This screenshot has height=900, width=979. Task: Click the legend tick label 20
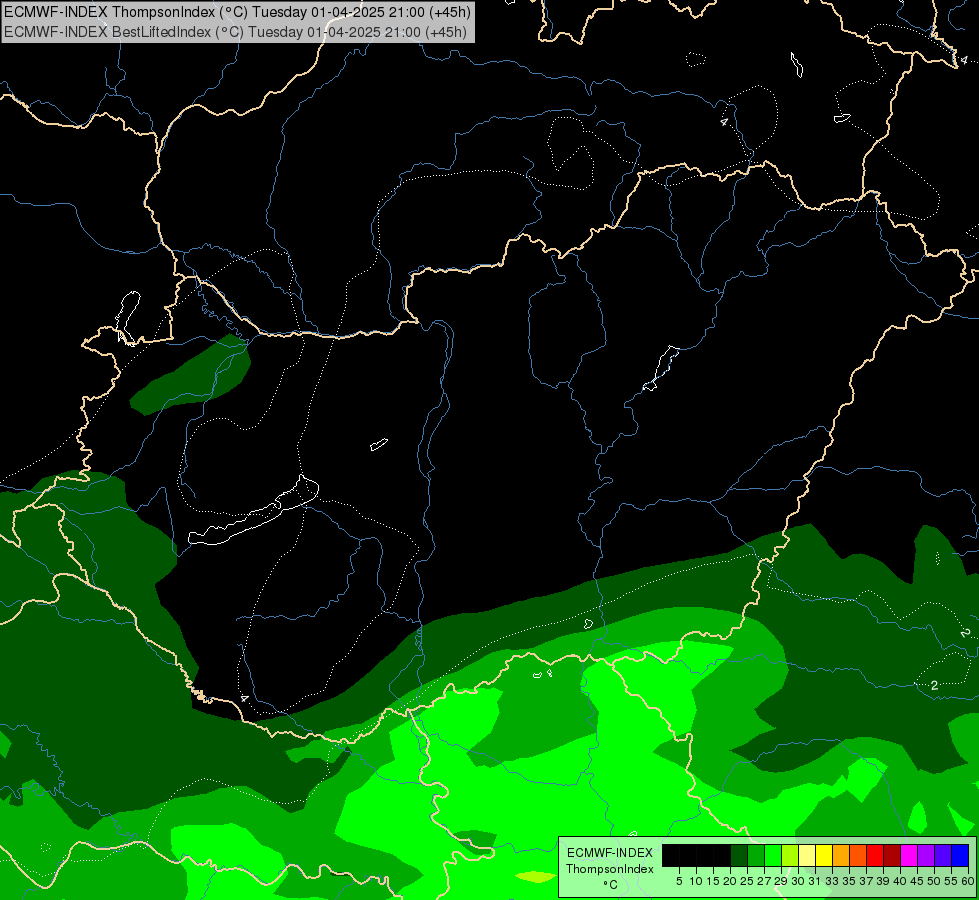pos(730,881)
